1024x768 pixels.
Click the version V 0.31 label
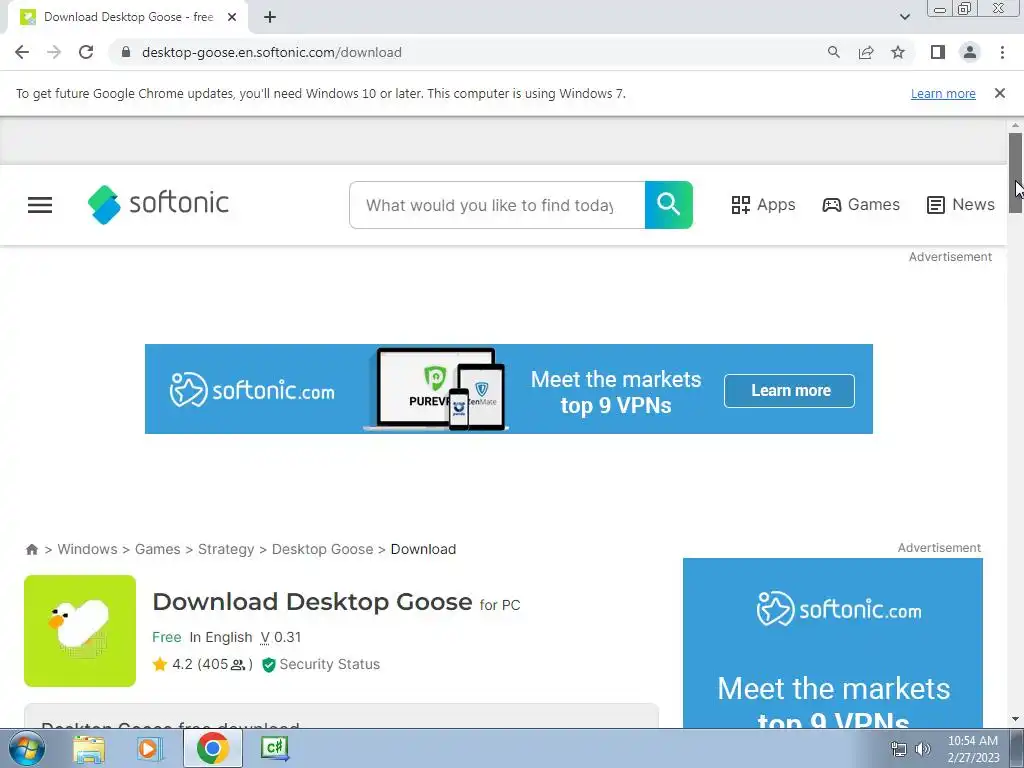[x=281, y=637]
